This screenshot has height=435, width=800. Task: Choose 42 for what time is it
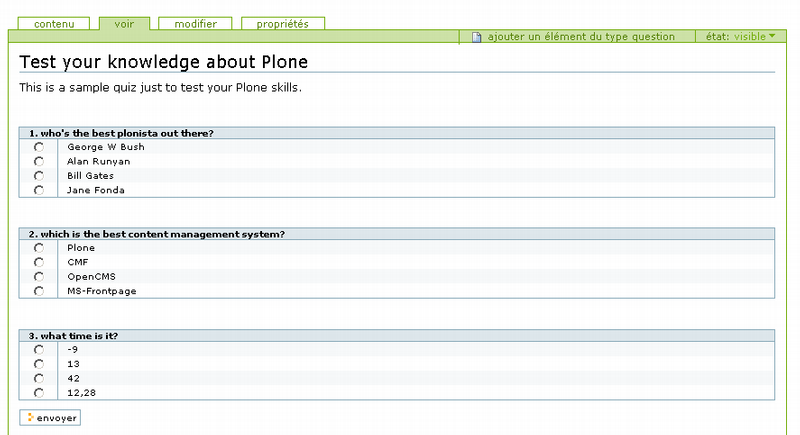tap(39, 378)
